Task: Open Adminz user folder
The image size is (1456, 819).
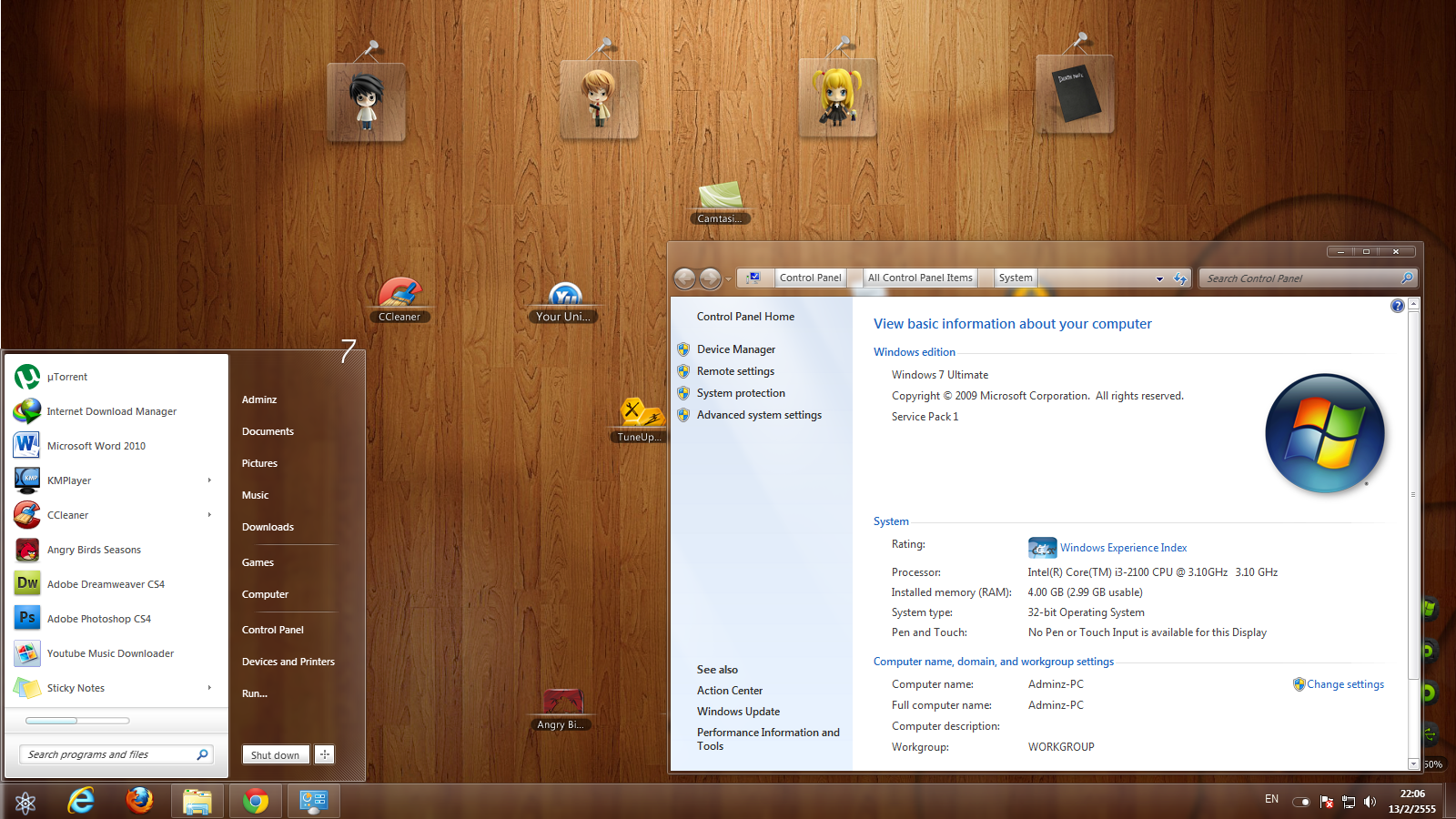Action: click(x=259, y=399)
